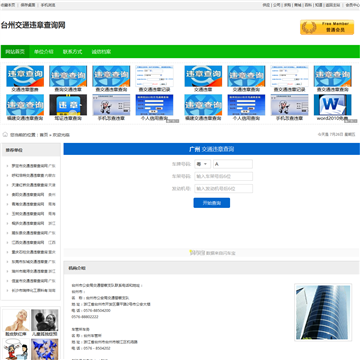Viewport: 360px width, 360px height.
Task: Click the 车架号码 input field
Action: [x=223, y=176]
